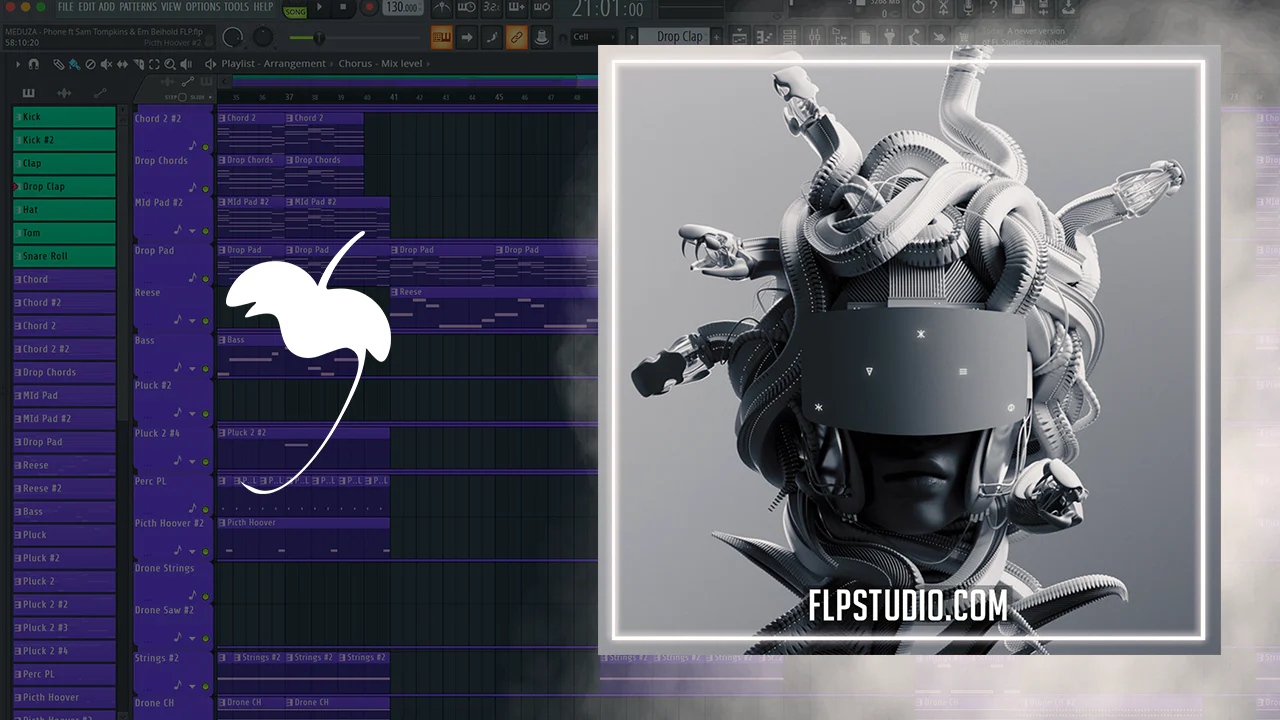The image size is (1280, 720).
Task: Show automation clips in the picker panel
Action: [100, 93]
